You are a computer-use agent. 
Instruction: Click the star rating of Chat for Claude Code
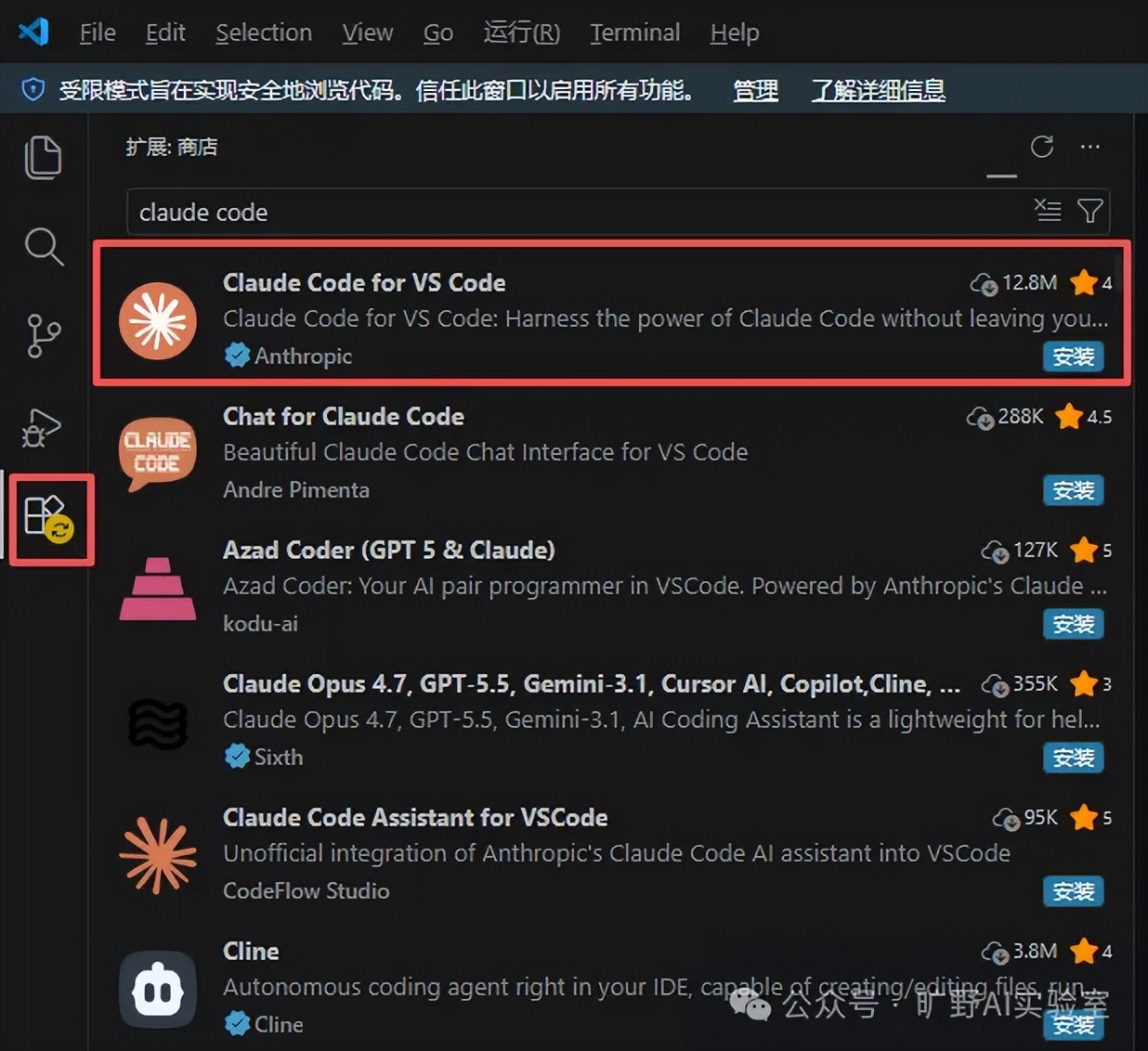[1084, 416]
